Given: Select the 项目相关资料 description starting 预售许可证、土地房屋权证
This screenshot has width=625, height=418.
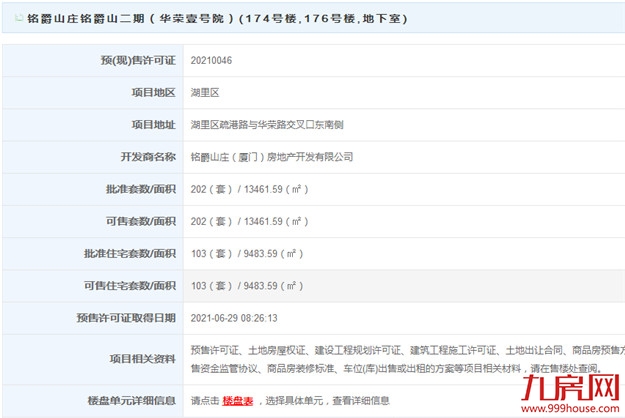Looking at the screenshot, I should 408,359.
